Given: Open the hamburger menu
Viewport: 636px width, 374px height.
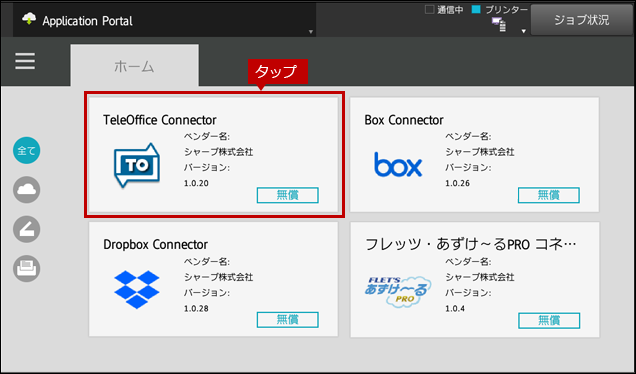Looking at the screenshot, I should pyautogui.click(x=25, y=61).
